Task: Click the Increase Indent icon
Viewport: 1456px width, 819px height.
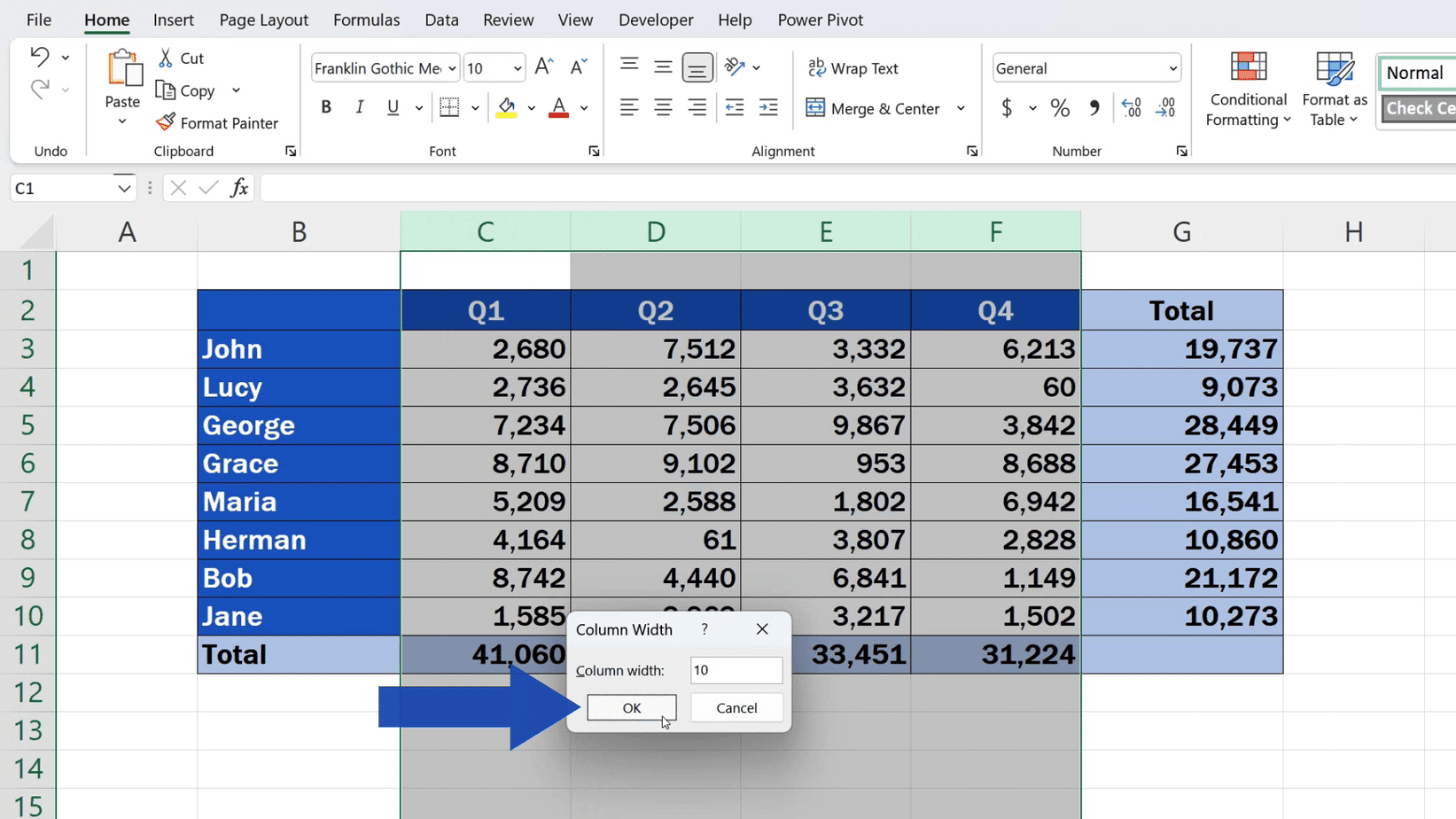Action: [x=768, y=108]
